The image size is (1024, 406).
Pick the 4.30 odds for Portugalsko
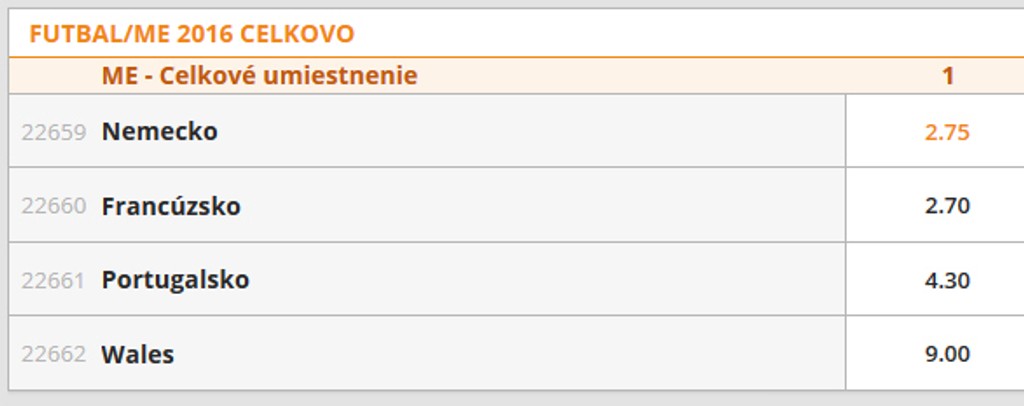(946, 280)
